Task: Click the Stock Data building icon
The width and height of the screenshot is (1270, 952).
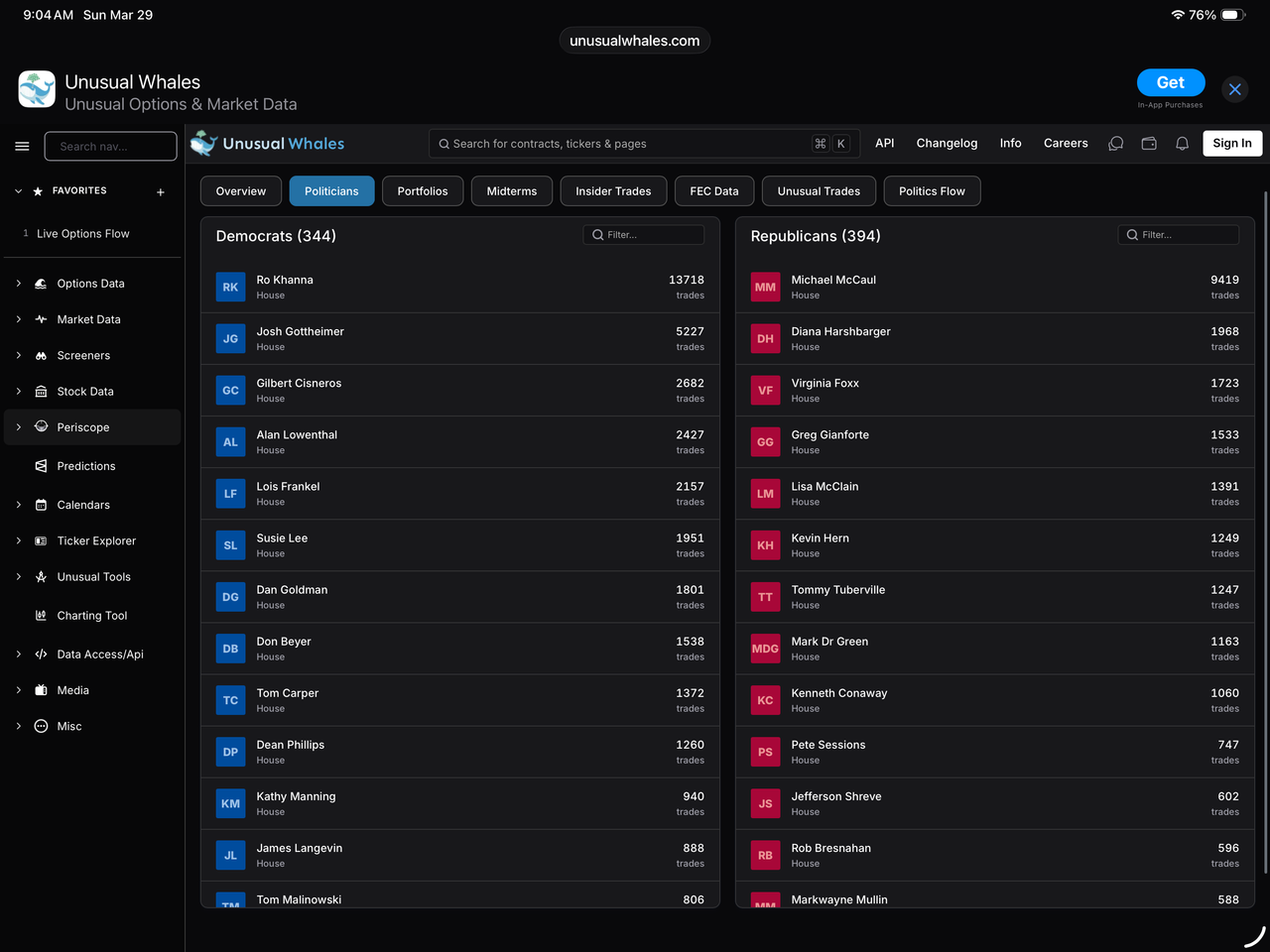Action: click(41, 392)
